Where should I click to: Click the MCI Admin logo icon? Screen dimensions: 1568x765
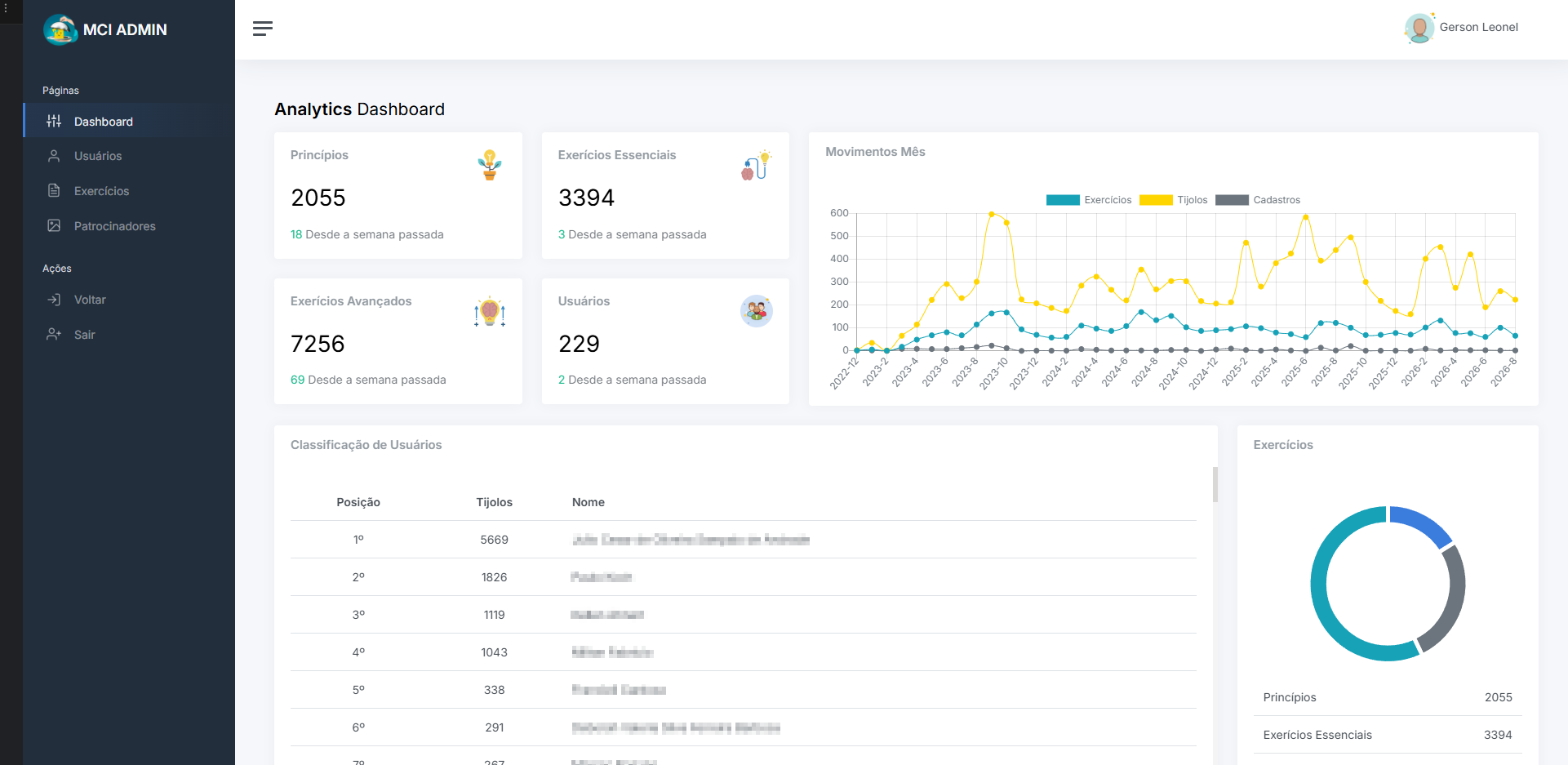click(x=60, y=29)
